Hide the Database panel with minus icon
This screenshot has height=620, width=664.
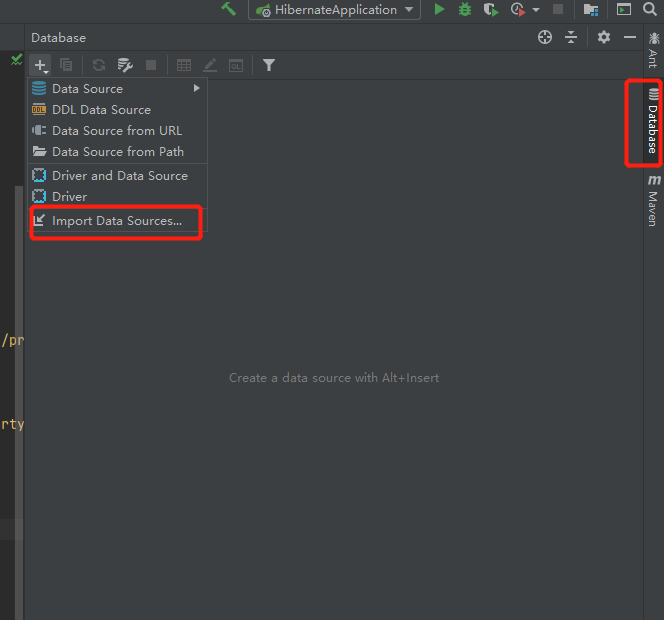pyautogui.click(x=630, y=37)
